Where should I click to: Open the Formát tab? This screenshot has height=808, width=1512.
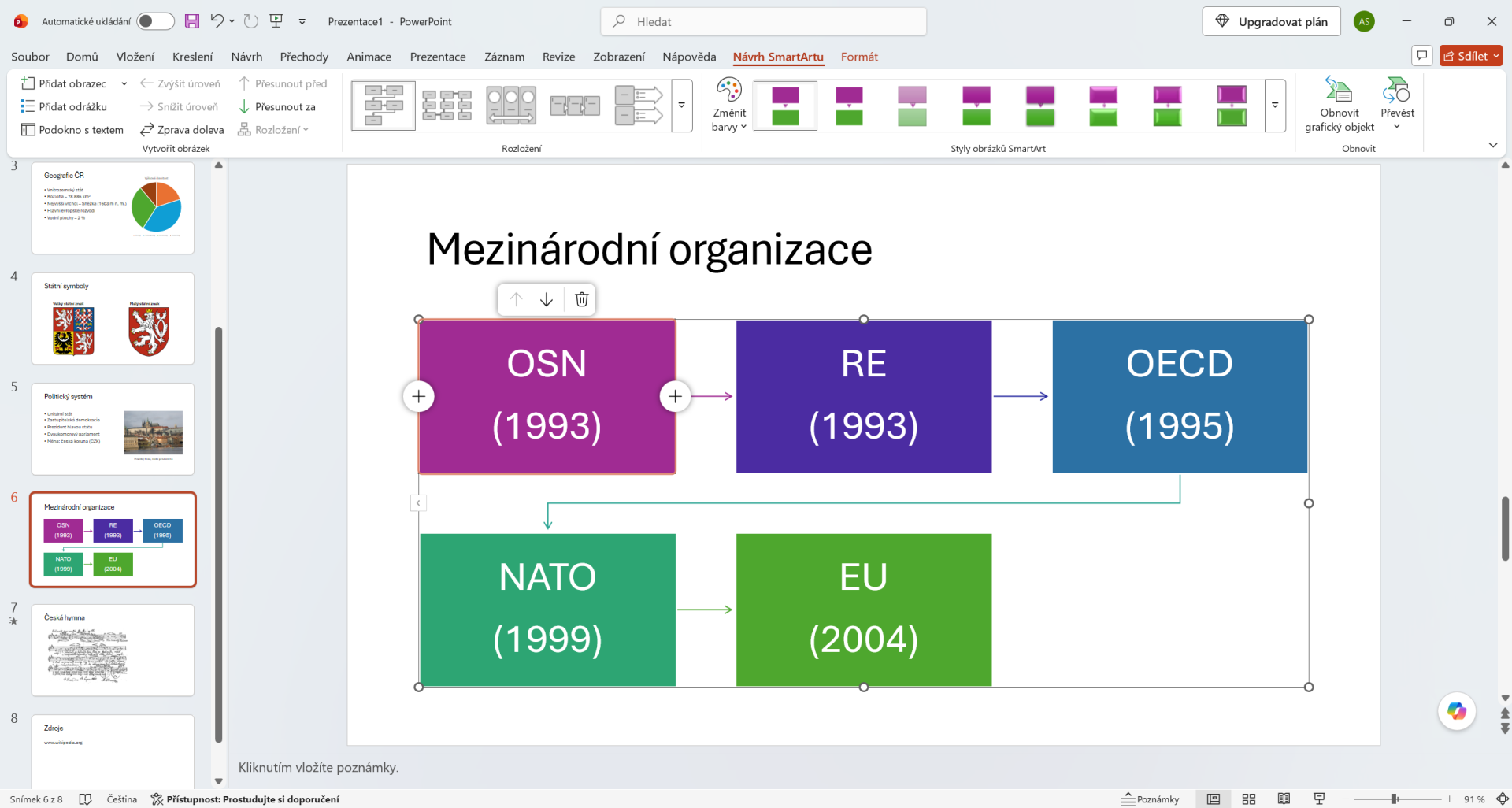tap(859, 57)
